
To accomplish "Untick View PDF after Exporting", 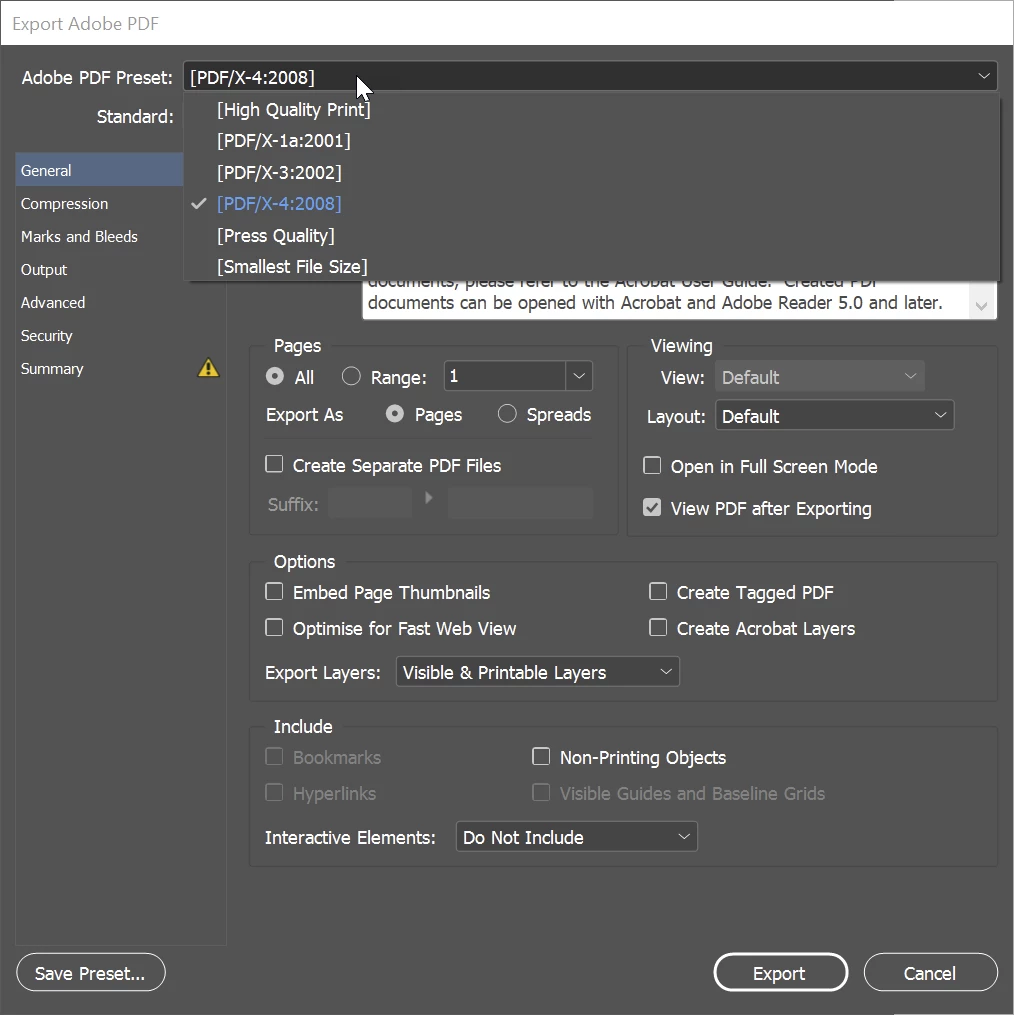I will point(652,508).
